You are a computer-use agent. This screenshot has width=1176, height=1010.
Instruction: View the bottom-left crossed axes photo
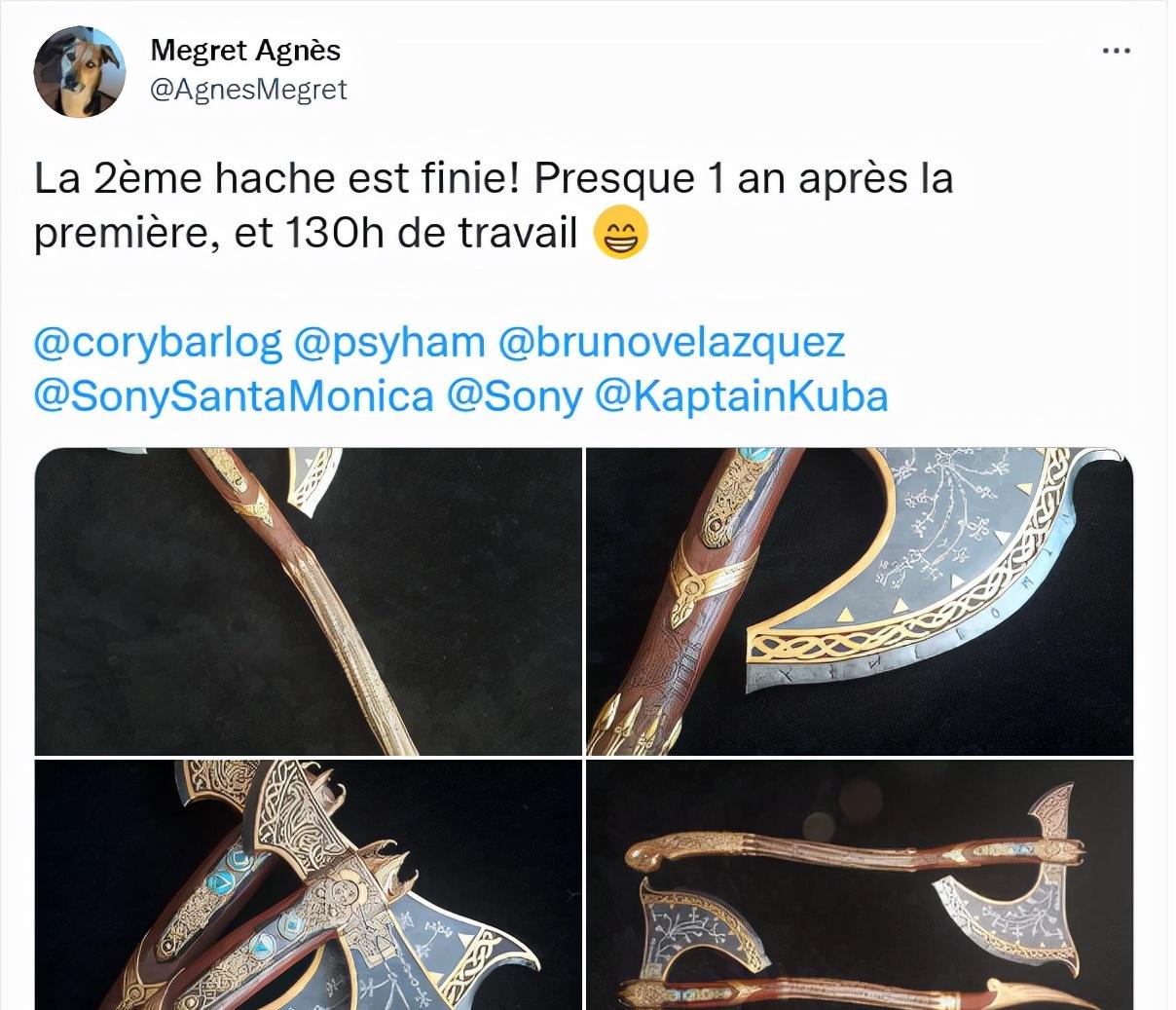point(308,884)
